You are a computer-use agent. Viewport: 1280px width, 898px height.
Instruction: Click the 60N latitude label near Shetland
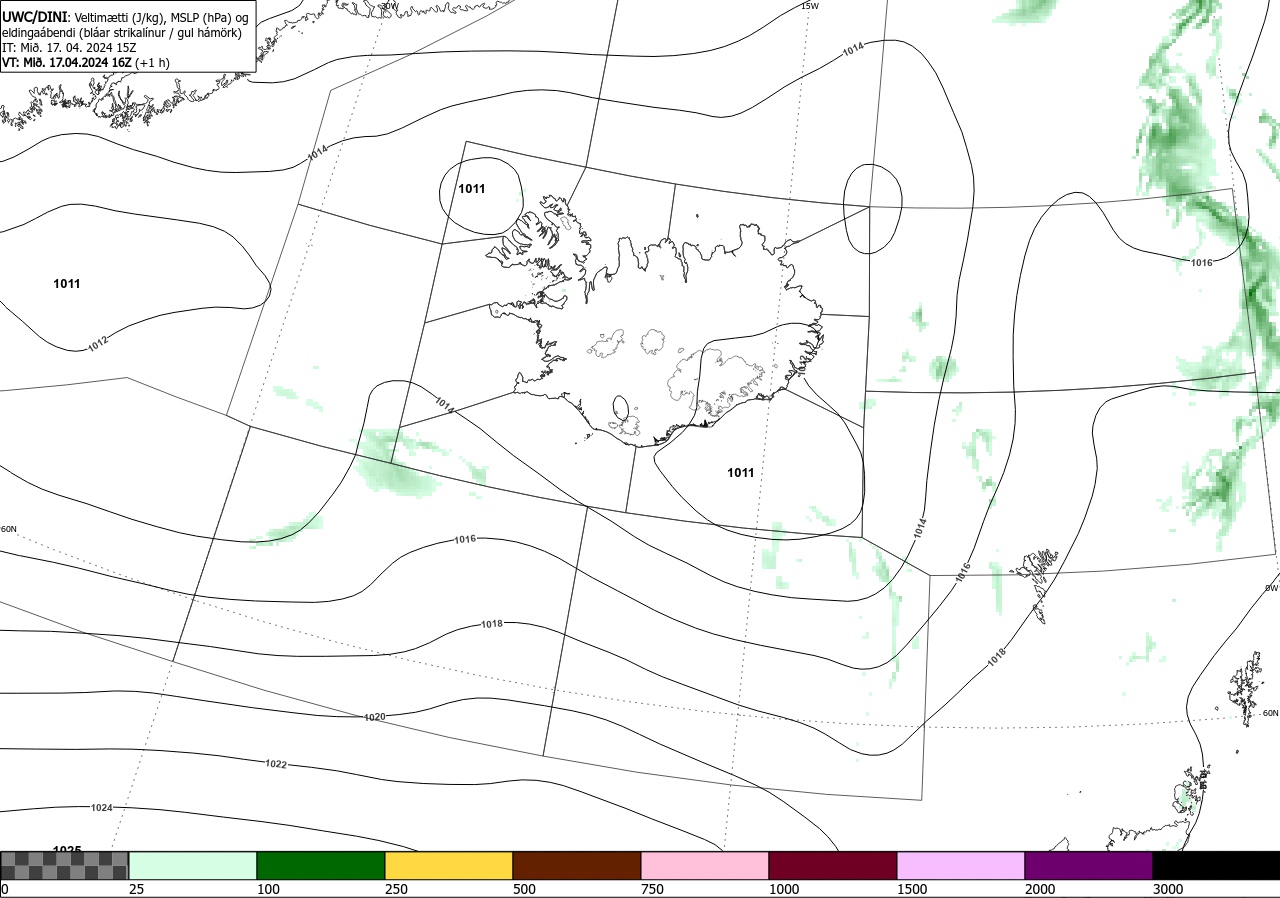(1270, 713)
